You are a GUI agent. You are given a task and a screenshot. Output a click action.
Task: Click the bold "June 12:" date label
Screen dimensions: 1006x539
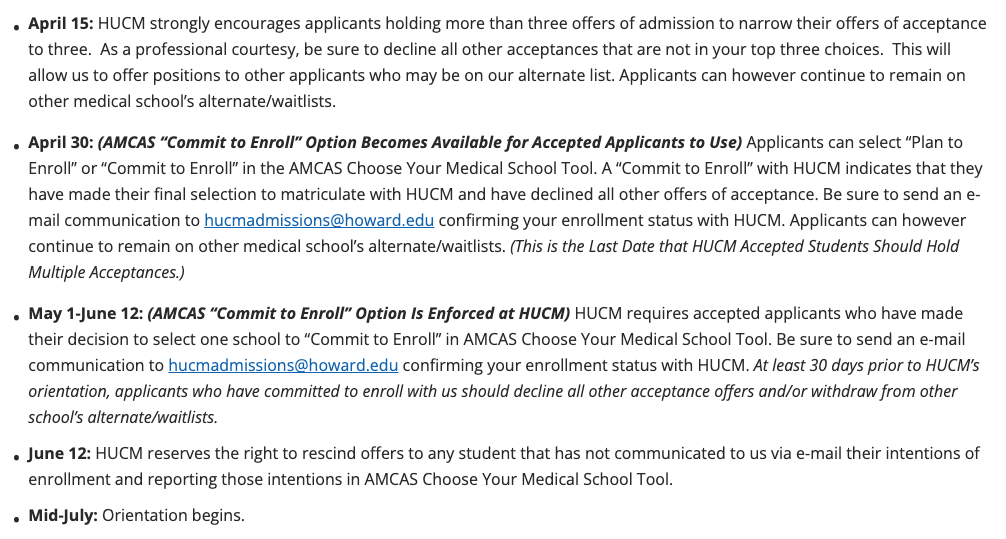coord(59,453)
